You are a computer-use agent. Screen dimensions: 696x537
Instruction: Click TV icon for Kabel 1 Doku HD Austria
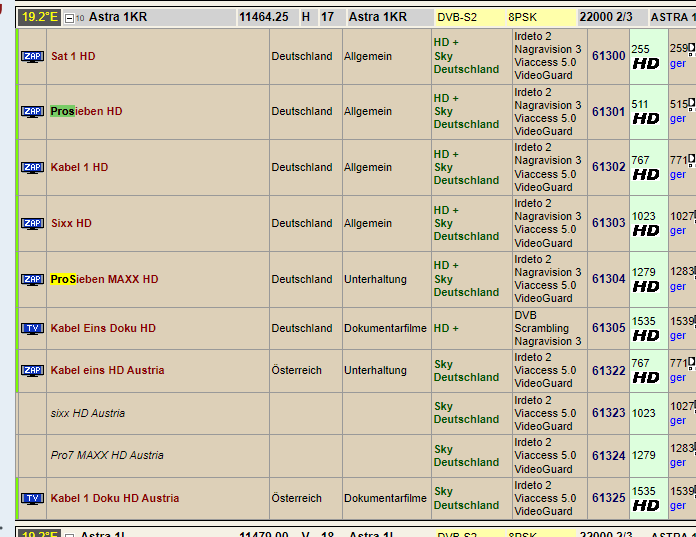[x=32, y=498]
